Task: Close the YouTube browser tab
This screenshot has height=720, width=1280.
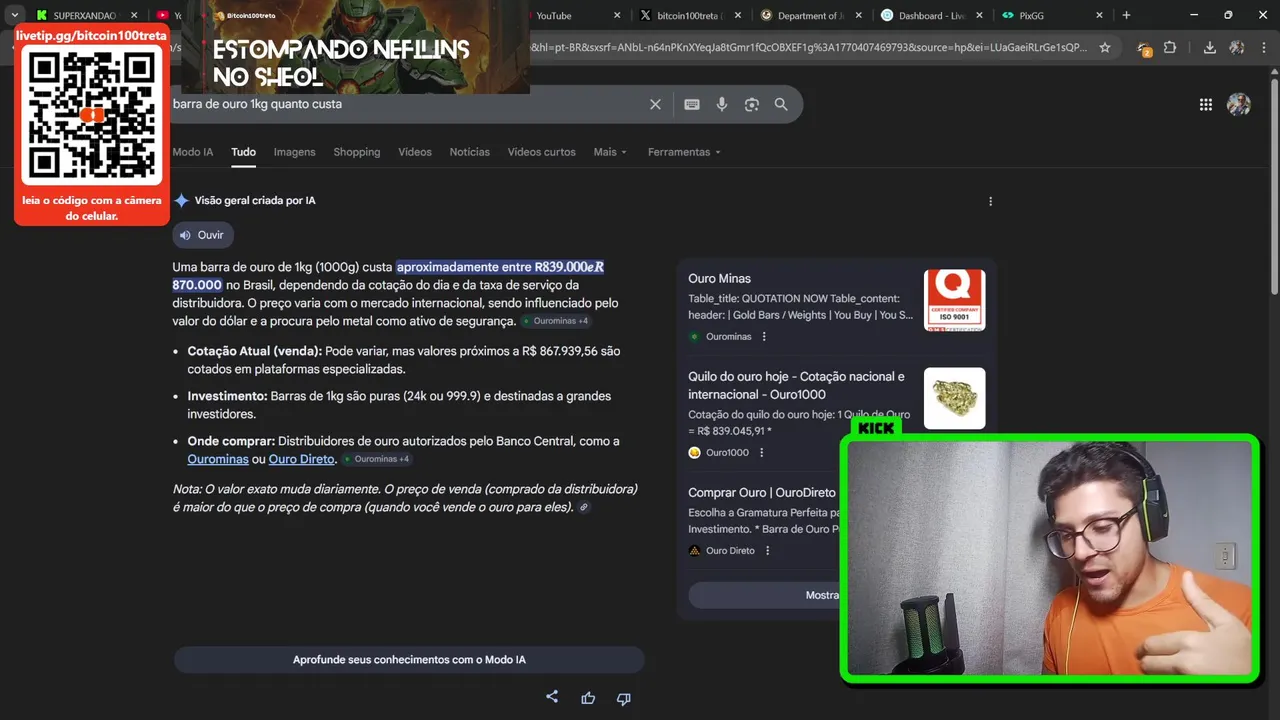Action: (x=617, y=15)
